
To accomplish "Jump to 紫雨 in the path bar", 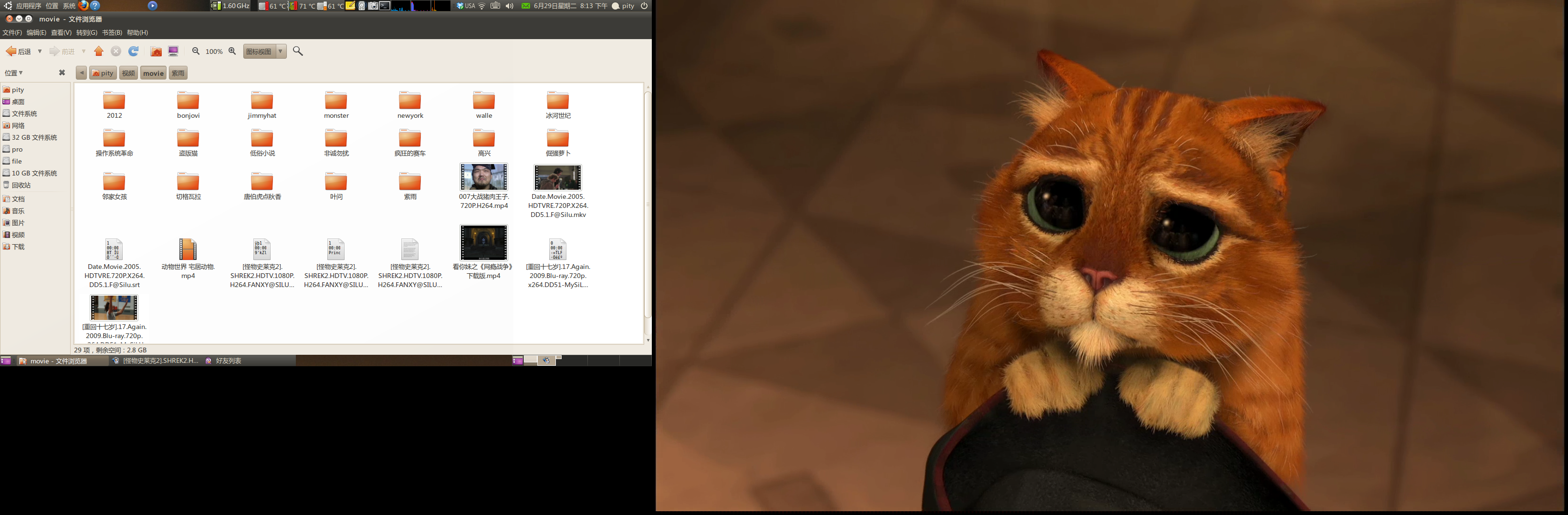I will (x=178, y=73).
